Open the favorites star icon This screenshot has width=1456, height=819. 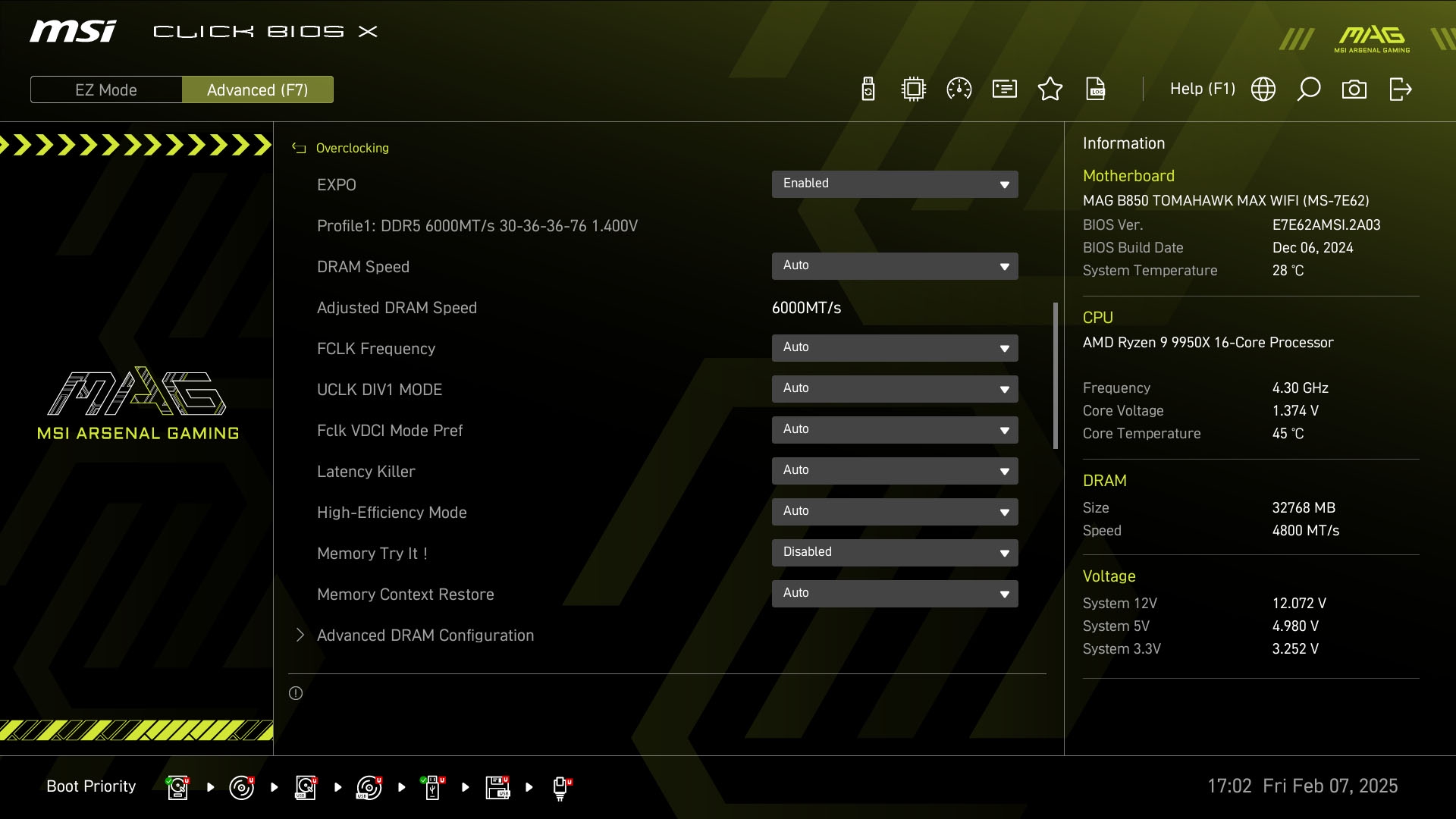pyautogui.click(x=1050, y=89)
